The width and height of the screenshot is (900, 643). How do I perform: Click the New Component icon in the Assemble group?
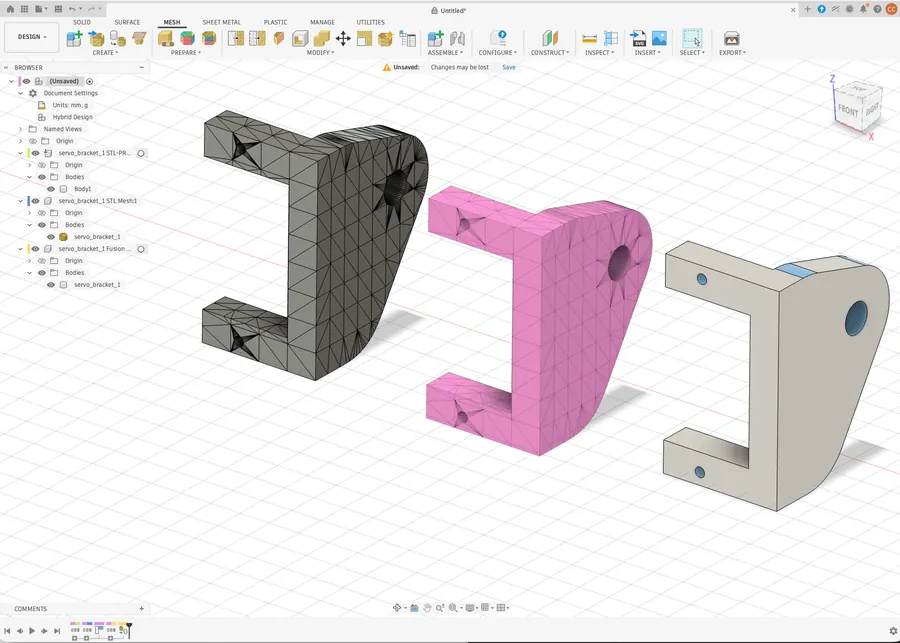point(436,38)
